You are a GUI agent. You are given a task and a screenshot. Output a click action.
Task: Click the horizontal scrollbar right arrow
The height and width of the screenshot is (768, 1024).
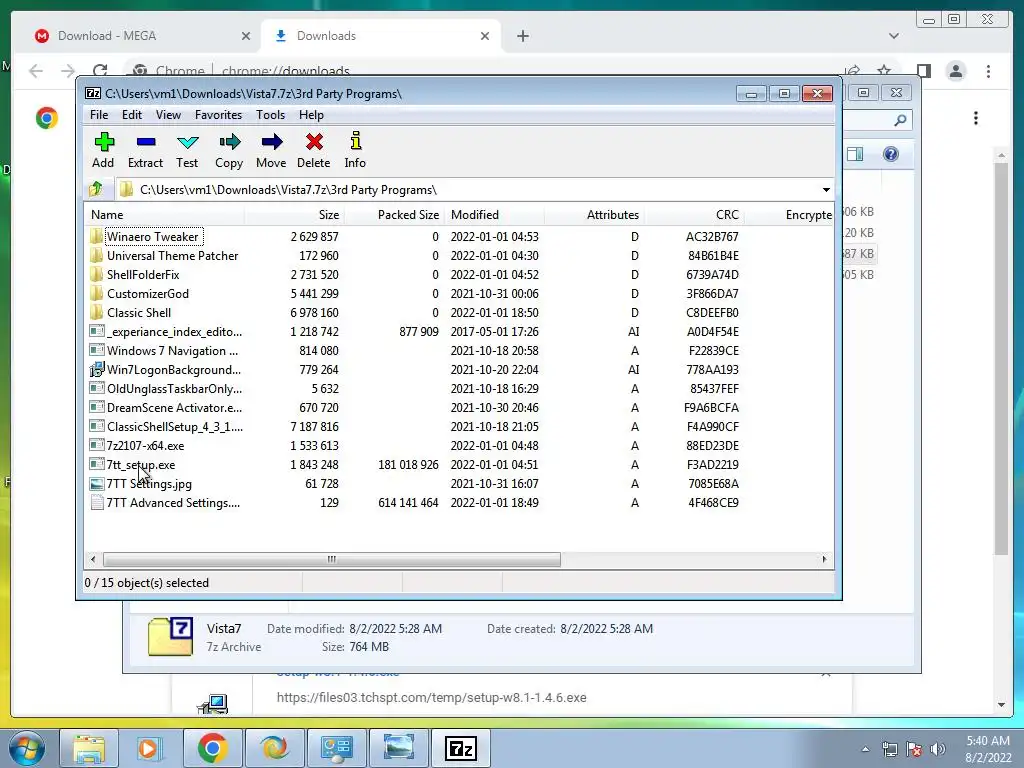click(824, 559)
